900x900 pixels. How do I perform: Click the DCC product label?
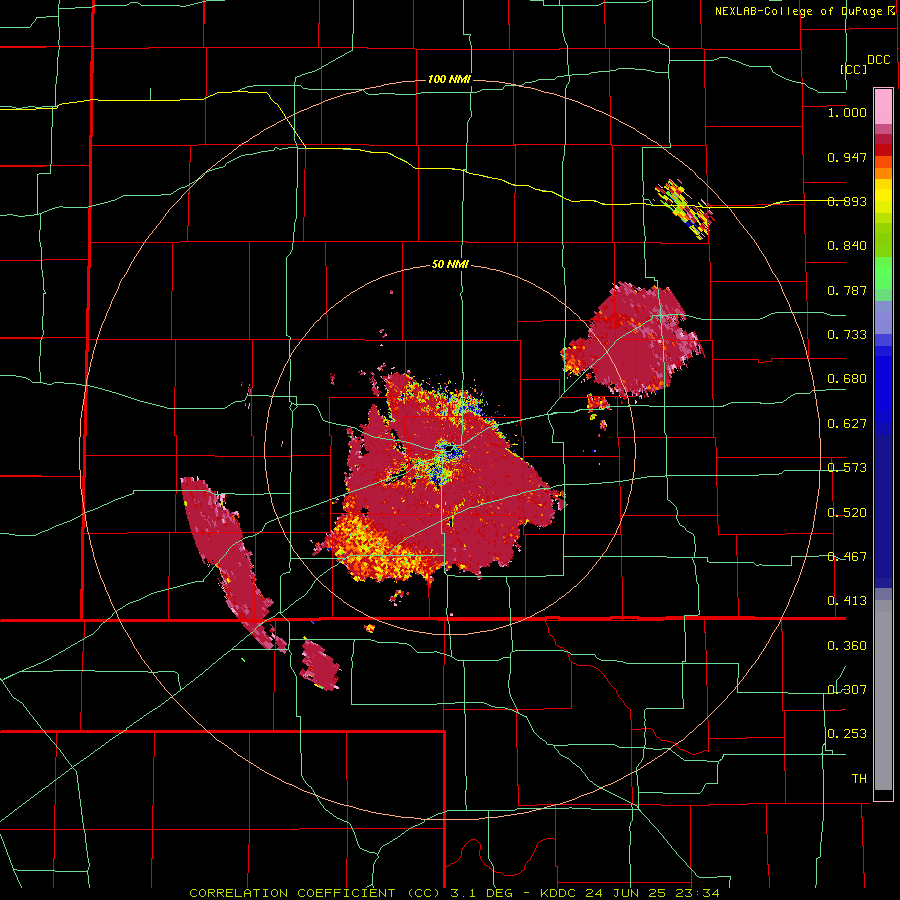[x=878, y=60]
